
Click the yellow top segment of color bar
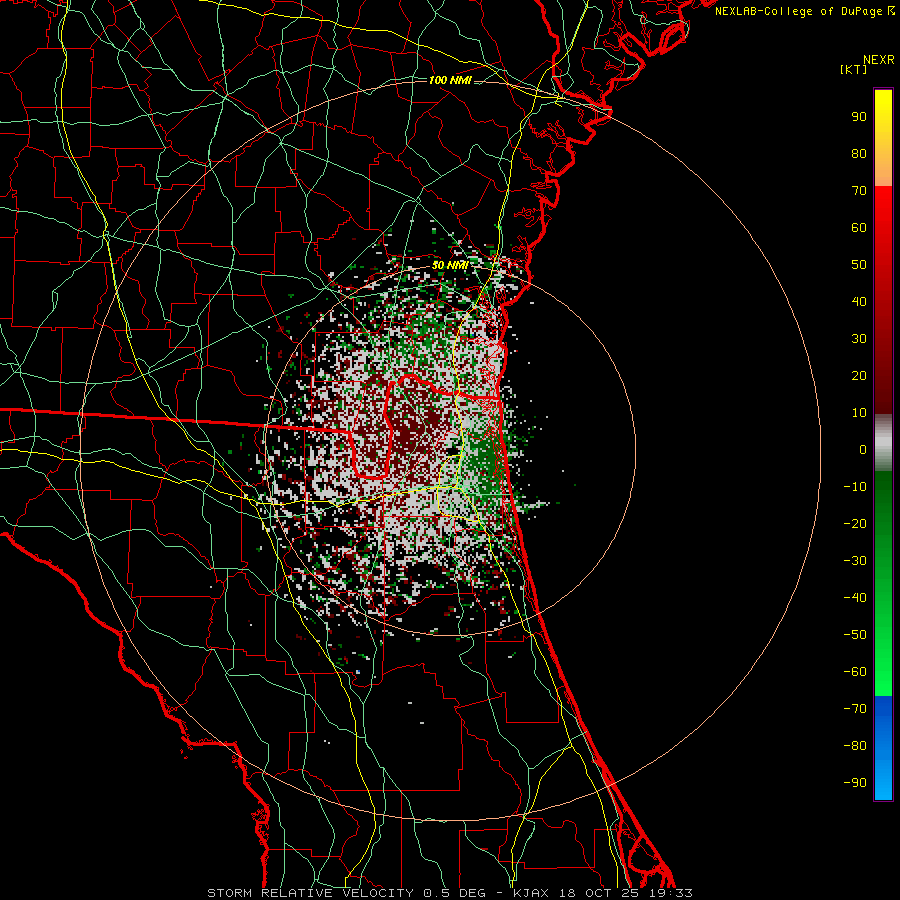[x=883, y=138]
